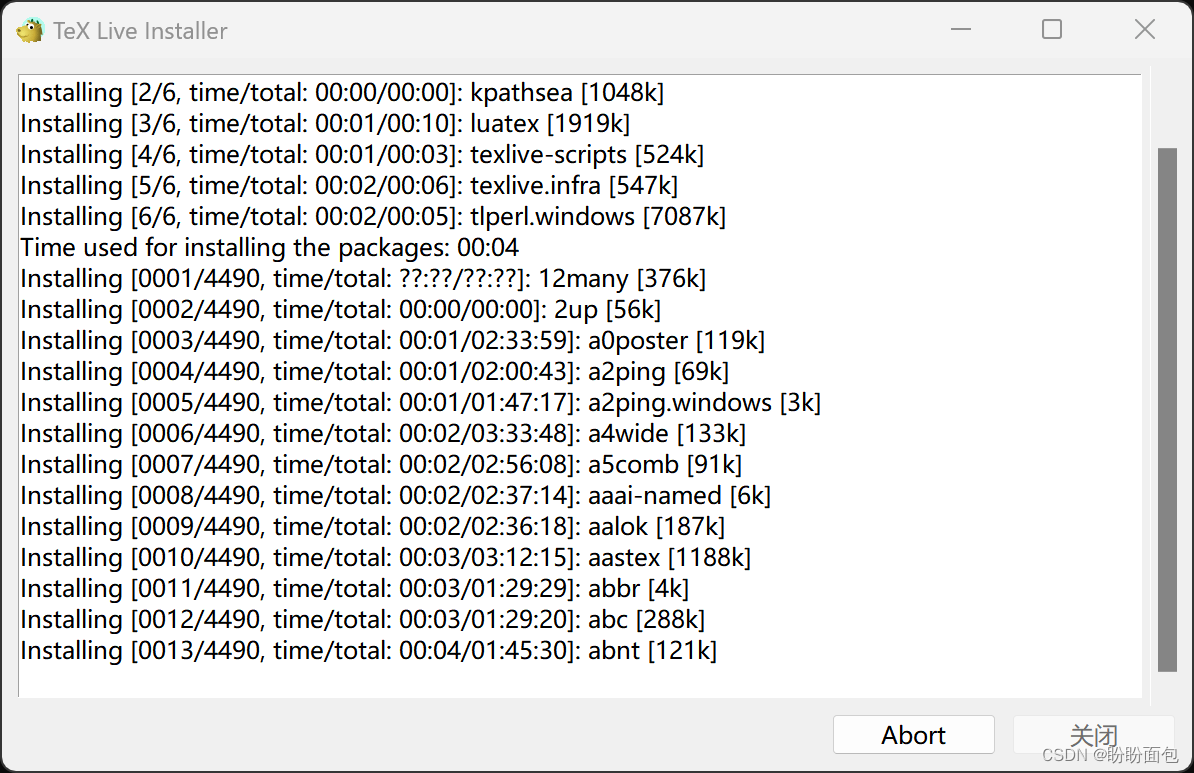Image resolution: width=1194 pixels, height=773 pixels.
Task: Click the vertical scrollbar thumb
Action: pos(1167,410)
